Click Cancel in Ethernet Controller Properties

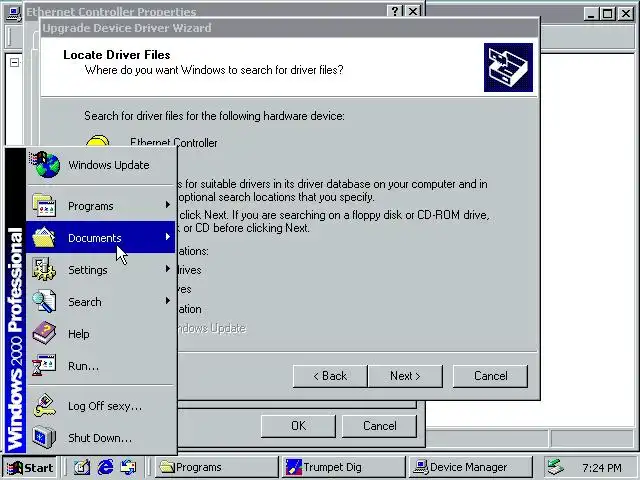click(x=379, y=426)
